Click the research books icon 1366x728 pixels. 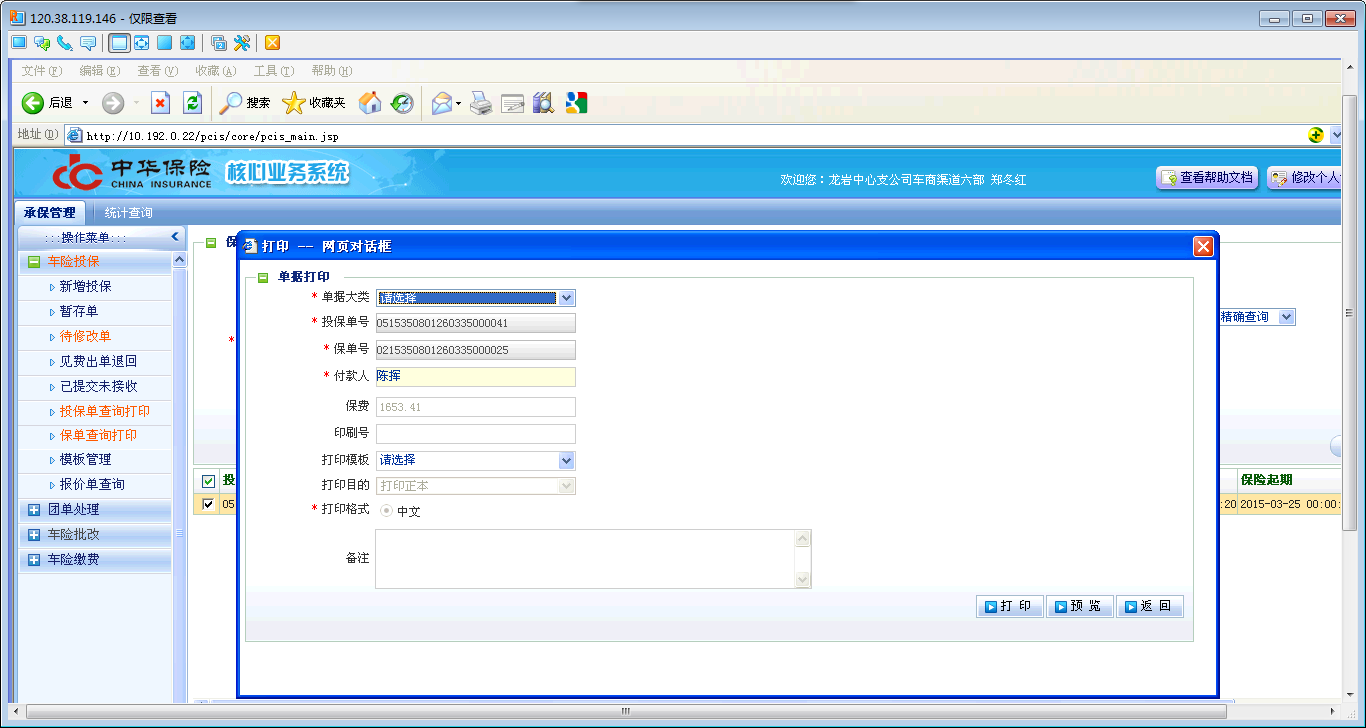(x=543, y=103)
